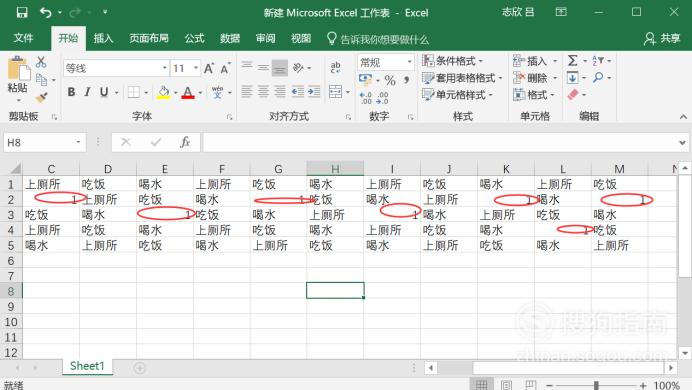Toggle top align for cells

point(247,68)
